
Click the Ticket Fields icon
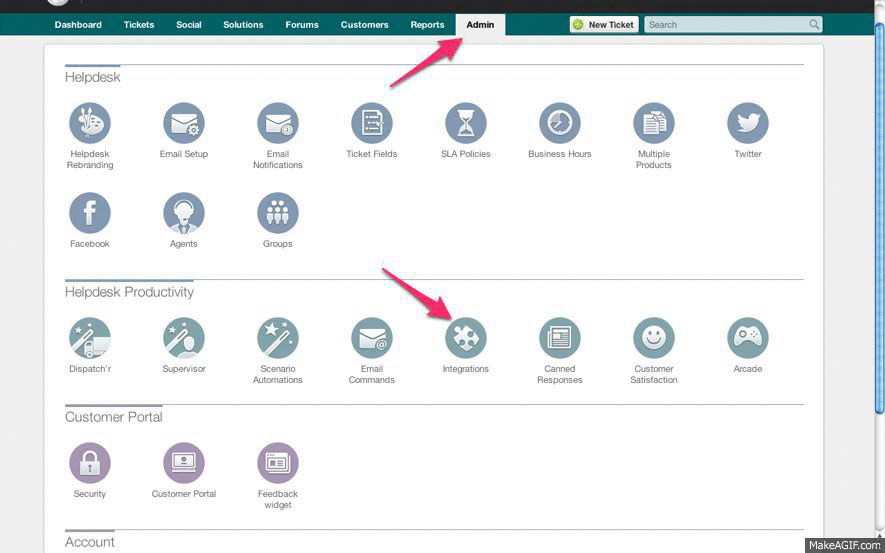372,124
